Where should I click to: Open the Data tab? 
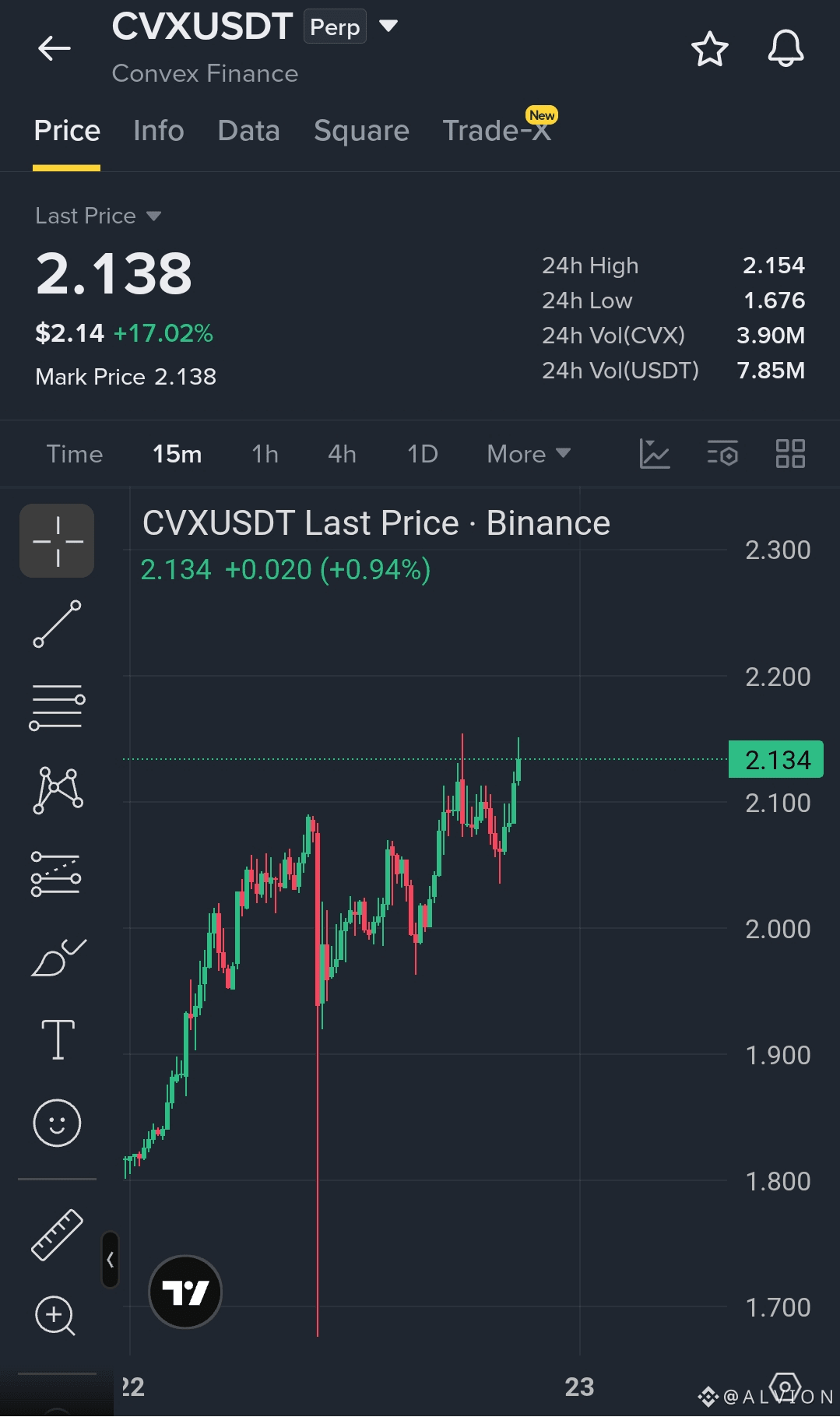point(248,131)
